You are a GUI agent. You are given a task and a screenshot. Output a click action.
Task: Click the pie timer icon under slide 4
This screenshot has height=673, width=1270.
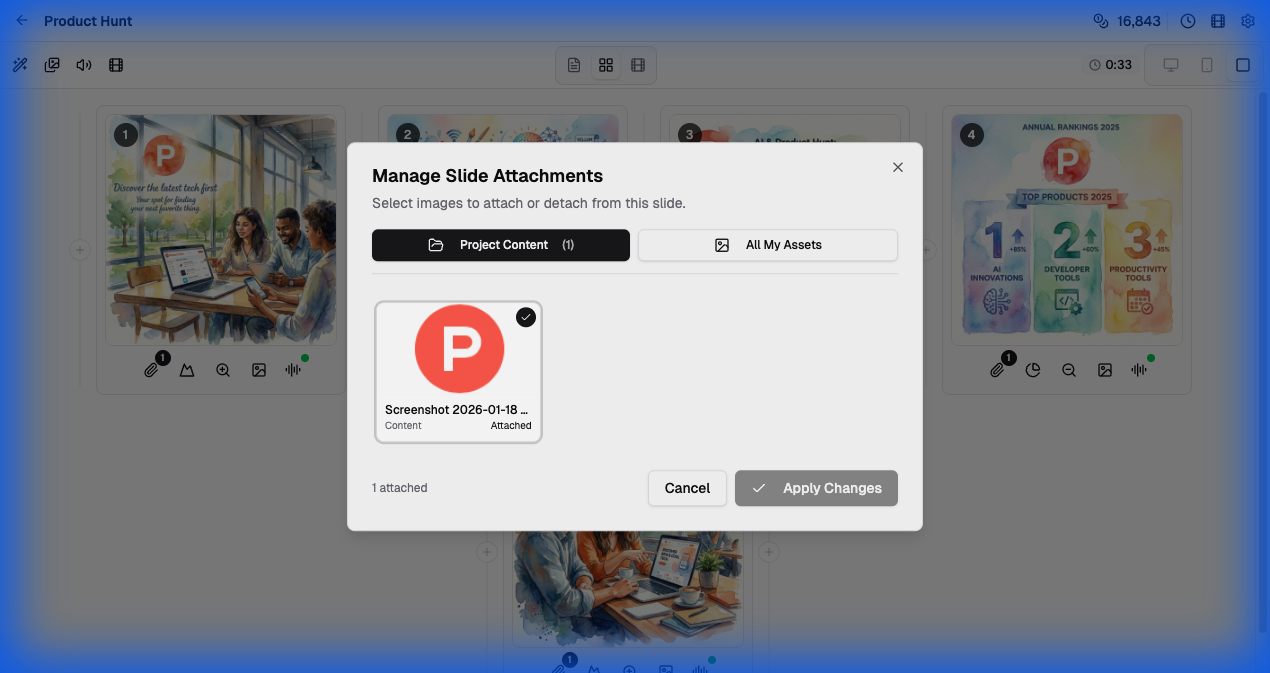(x=1033, y=370)
